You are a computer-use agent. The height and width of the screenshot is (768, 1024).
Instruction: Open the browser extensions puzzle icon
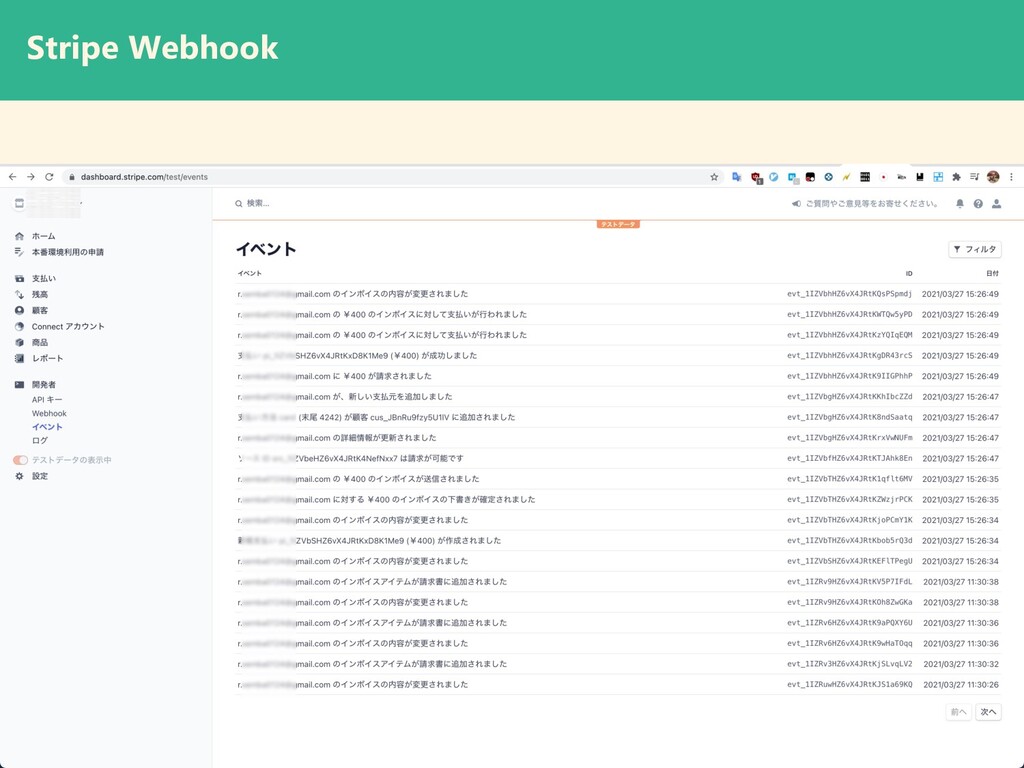[x=956, y=177]
